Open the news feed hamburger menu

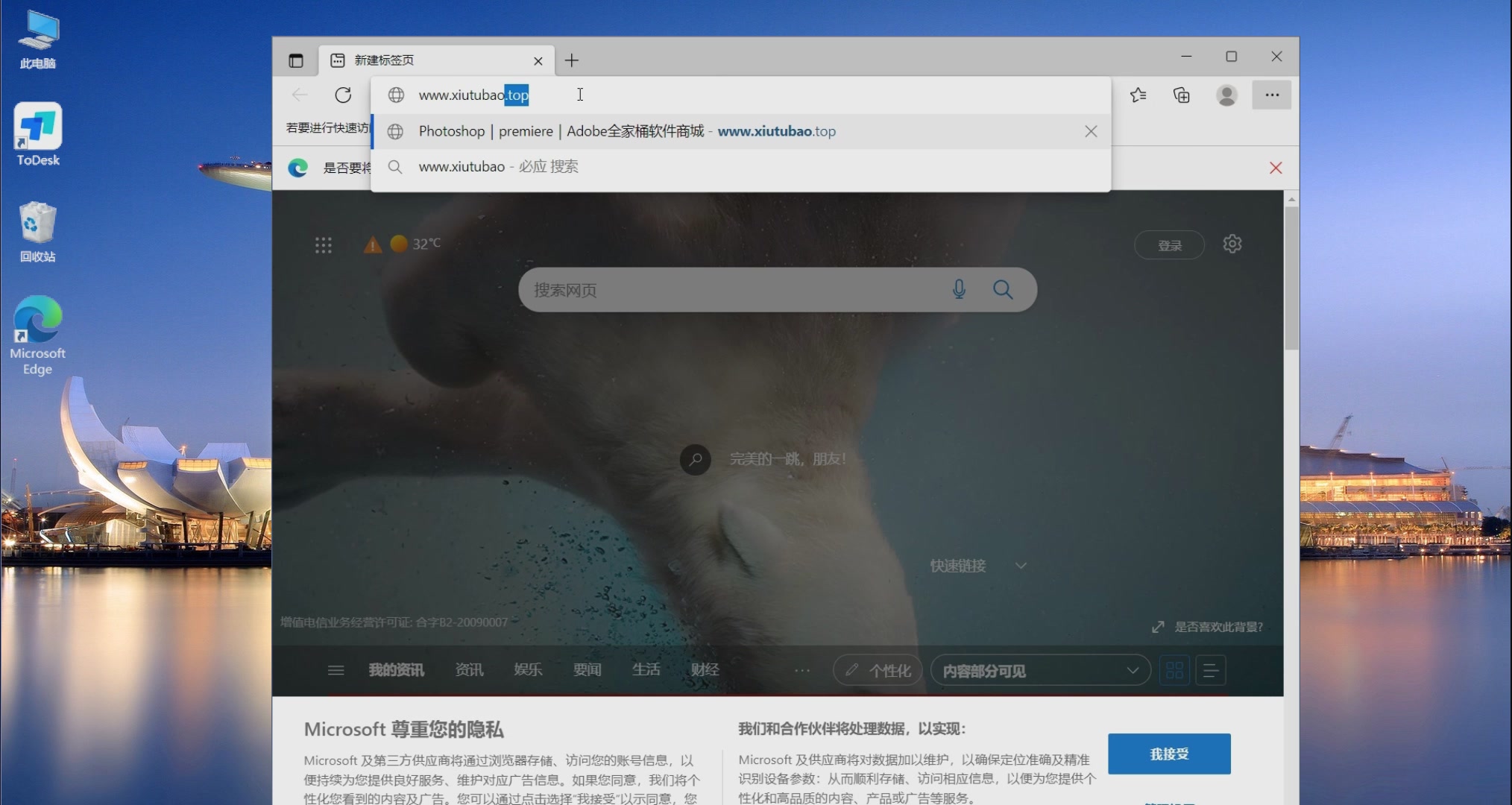point(336,670)
